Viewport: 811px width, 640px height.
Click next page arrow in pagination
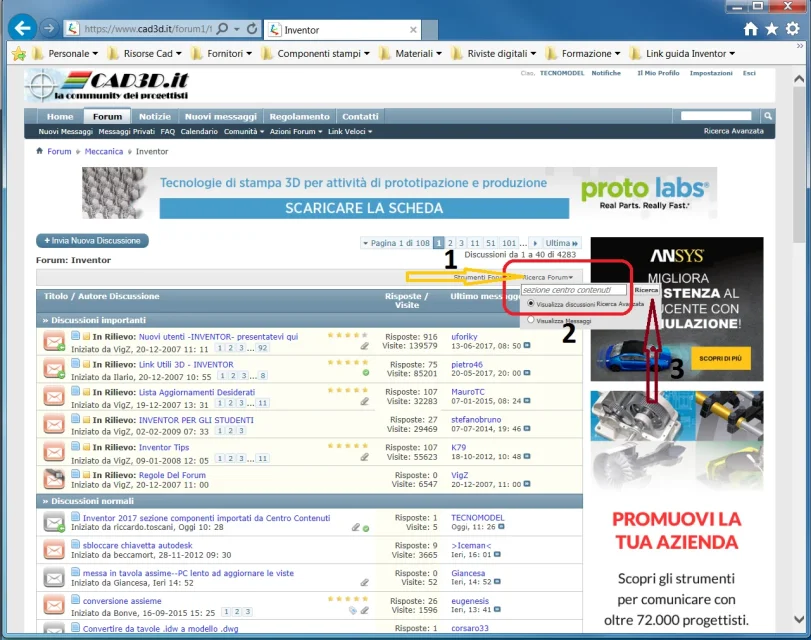(535, 243)
